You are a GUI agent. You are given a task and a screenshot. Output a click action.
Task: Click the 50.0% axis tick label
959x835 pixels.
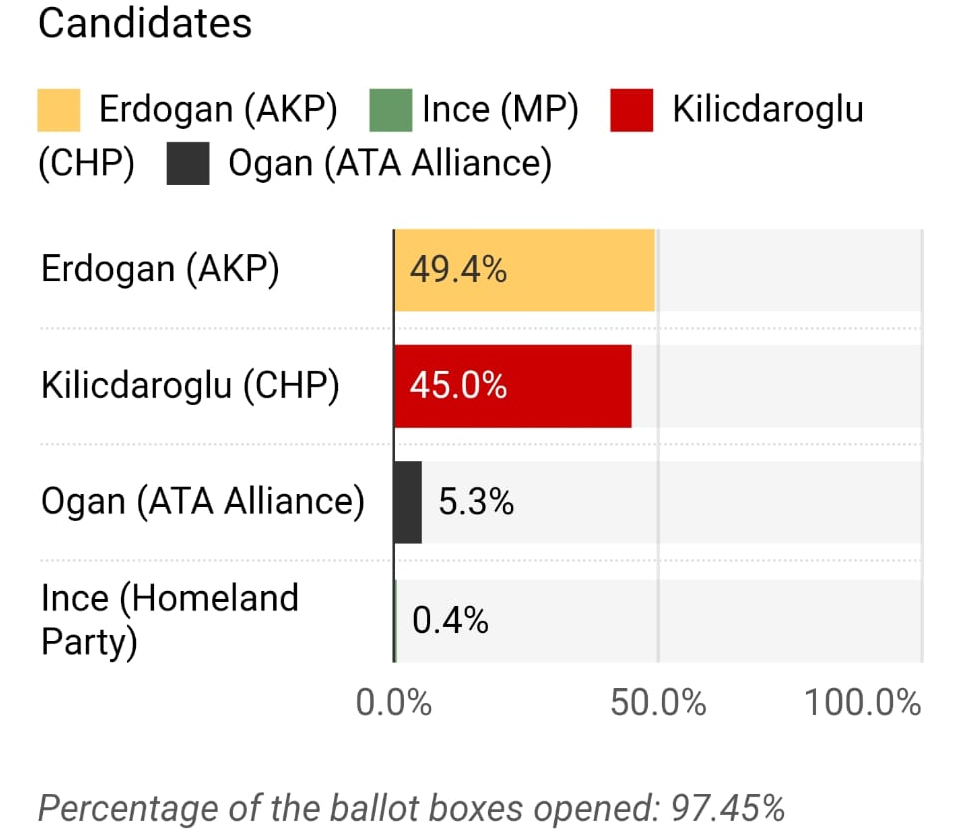[x=658, y=703]
